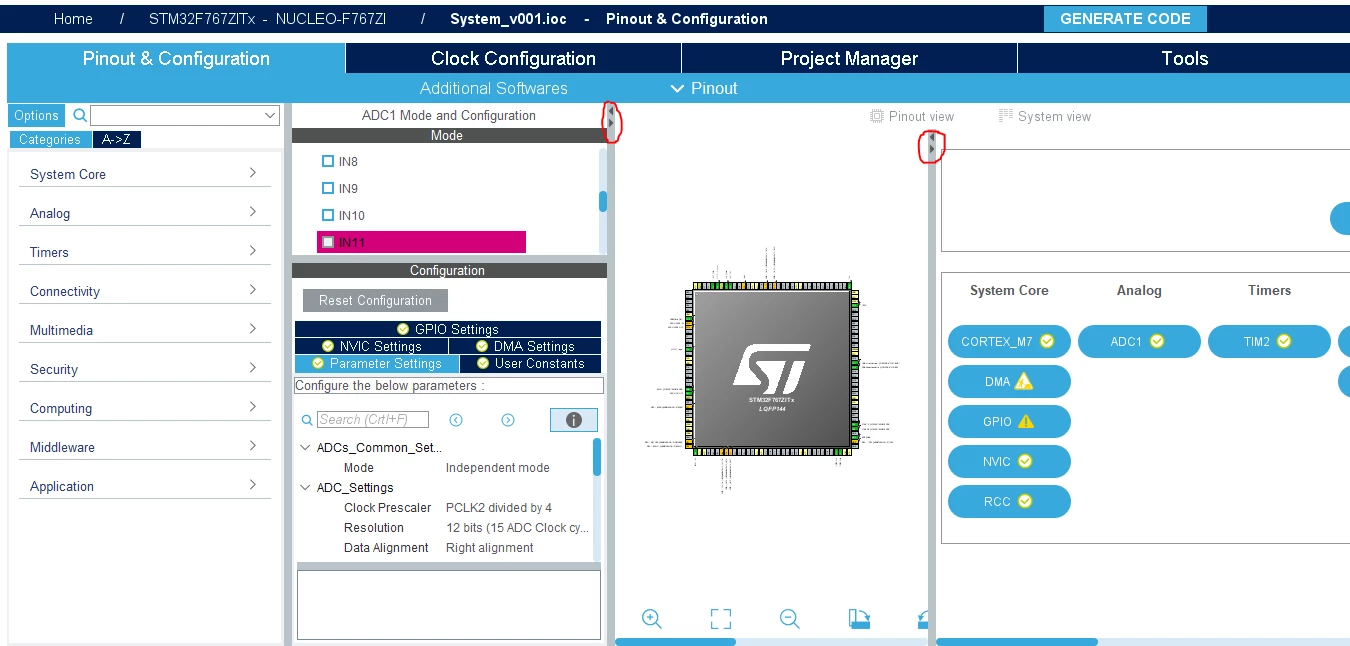
Task: Switch to the Clock Configuration tab
Action: coord(513,58)
